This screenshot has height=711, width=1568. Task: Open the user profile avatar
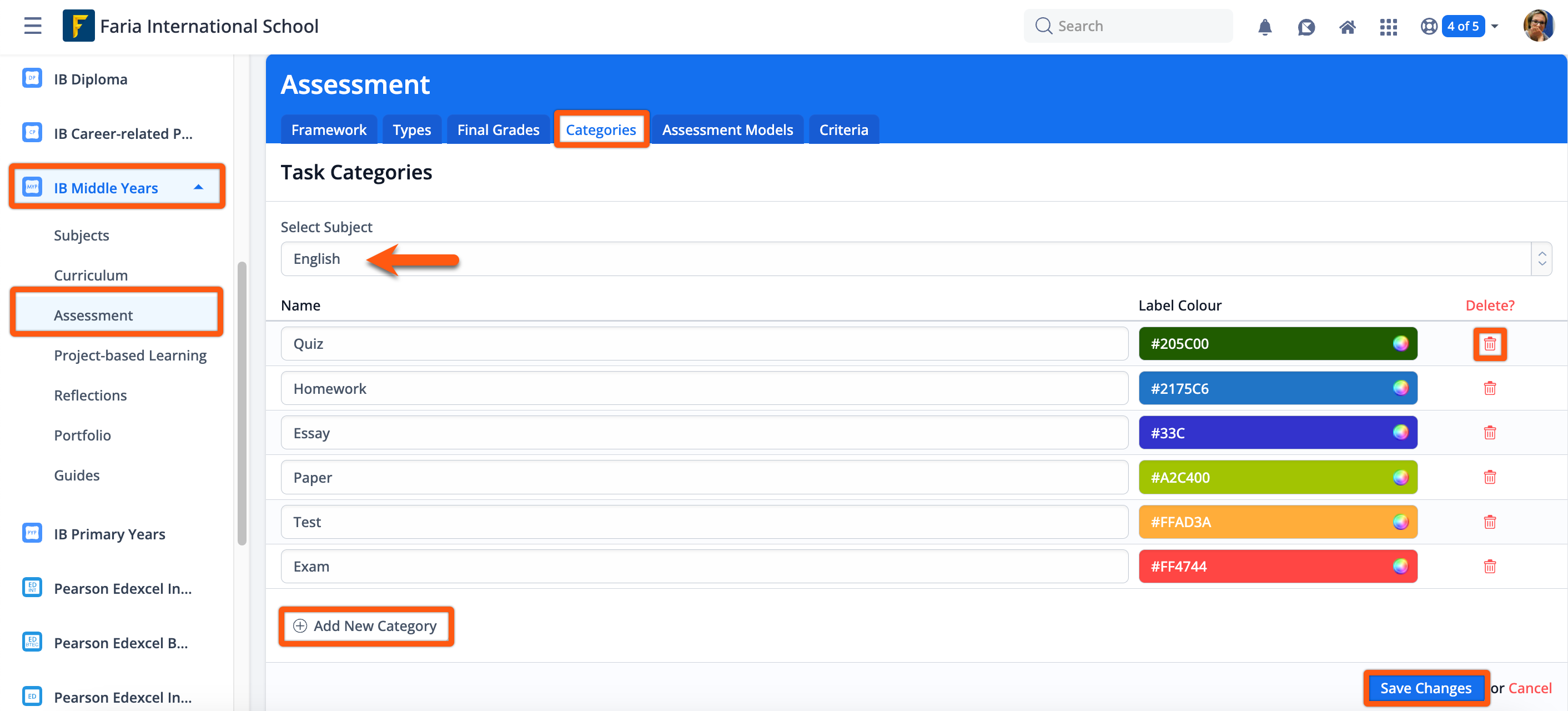(1538, 26)
